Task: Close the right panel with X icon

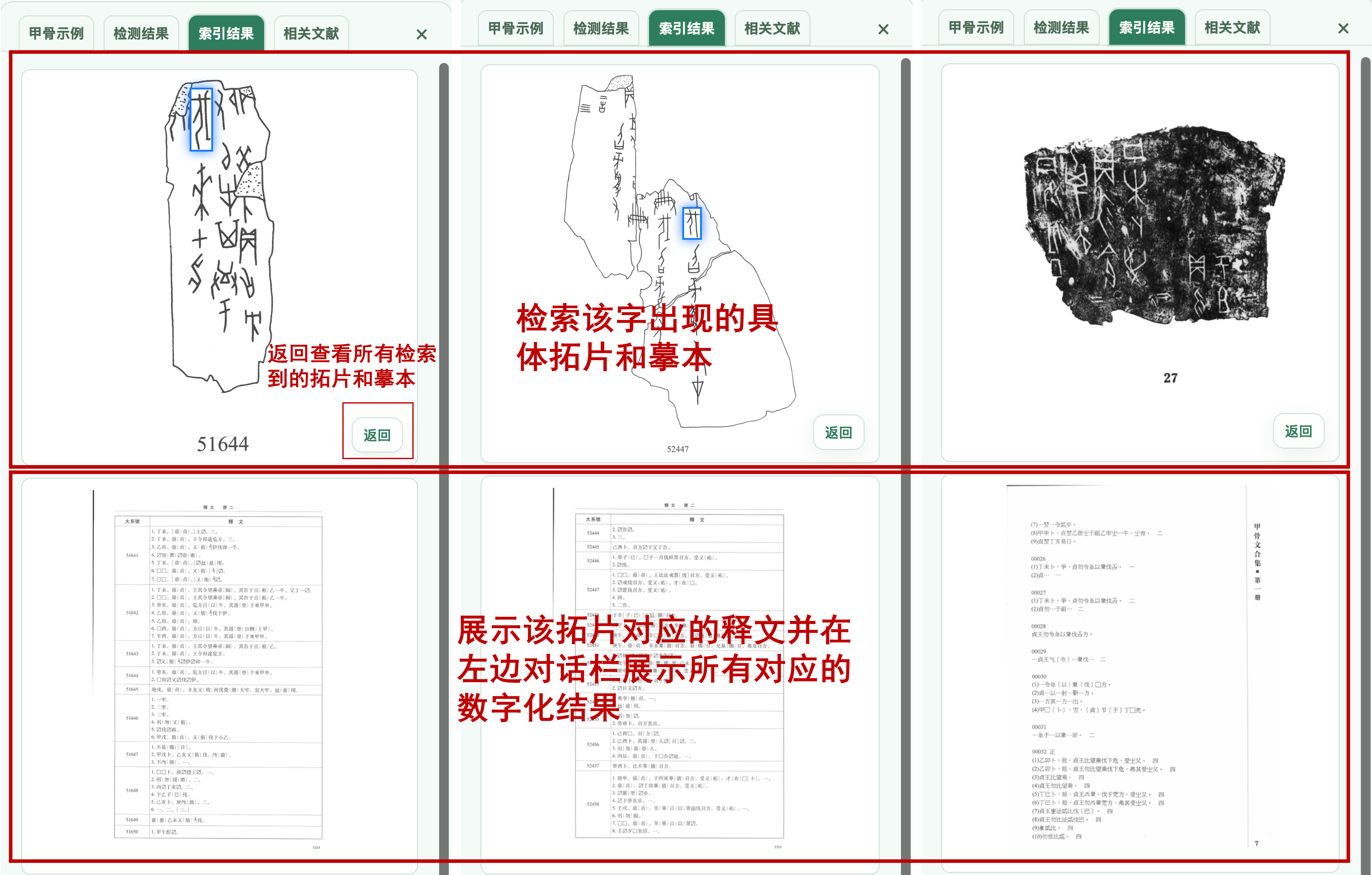Action: tap(1343, 29)
